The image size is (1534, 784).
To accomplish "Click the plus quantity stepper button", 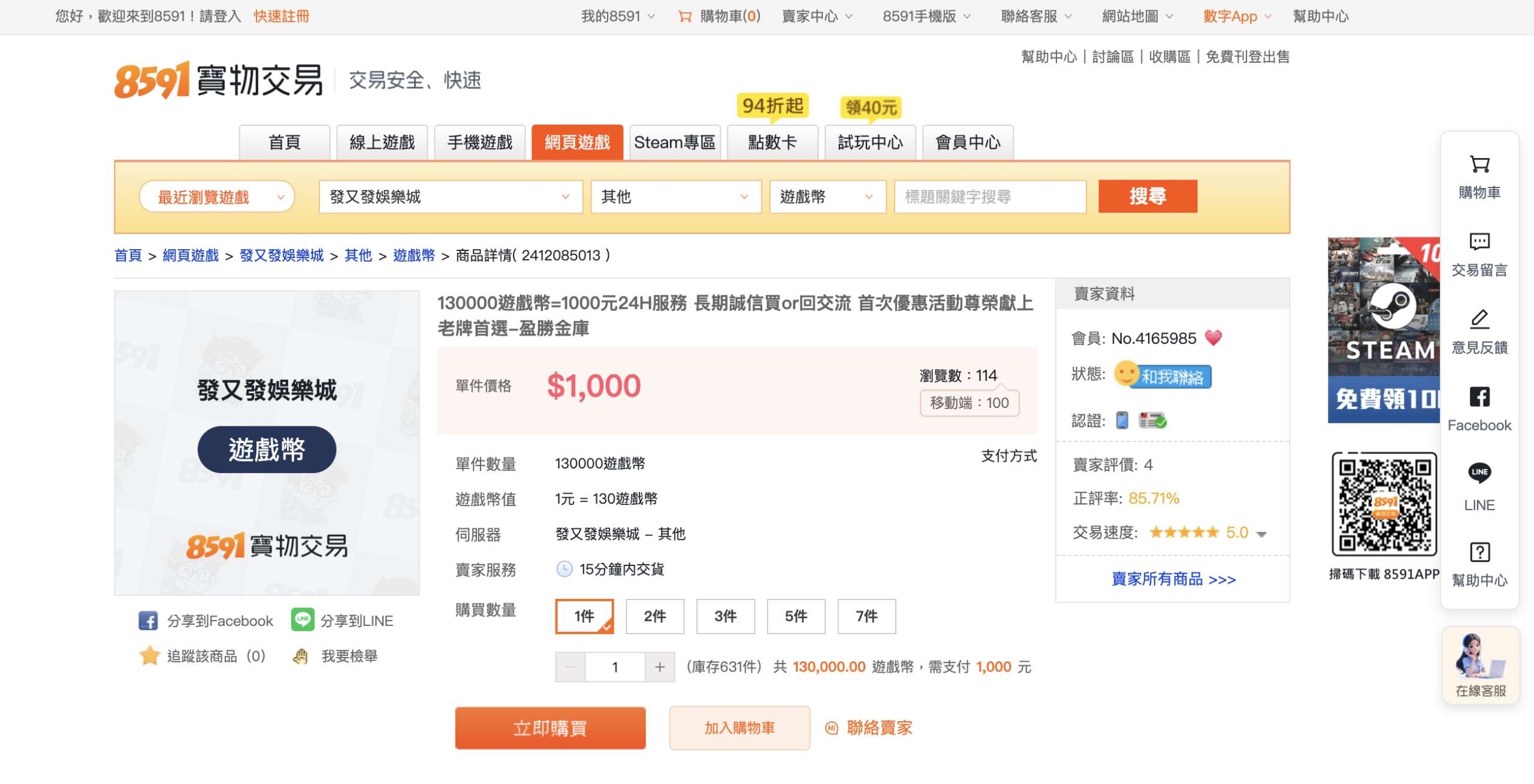I will [x=660, y=667].
